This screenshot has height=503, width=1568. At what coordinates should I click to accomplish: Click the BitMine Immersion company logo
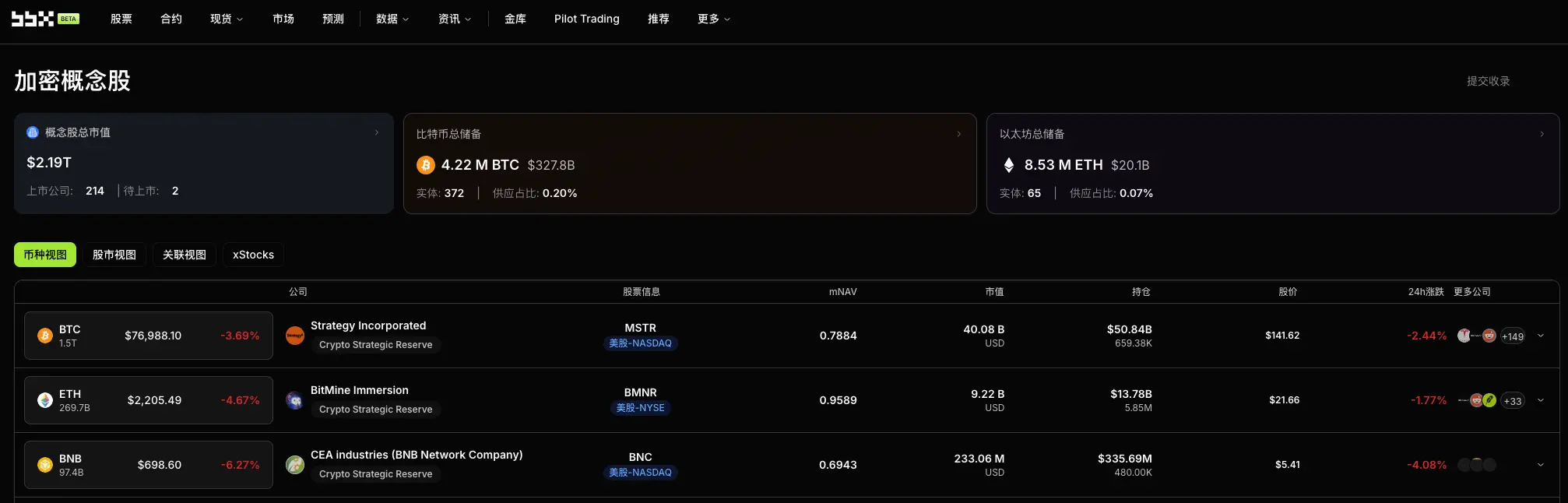pyautogui.click(x=295, y=400)
